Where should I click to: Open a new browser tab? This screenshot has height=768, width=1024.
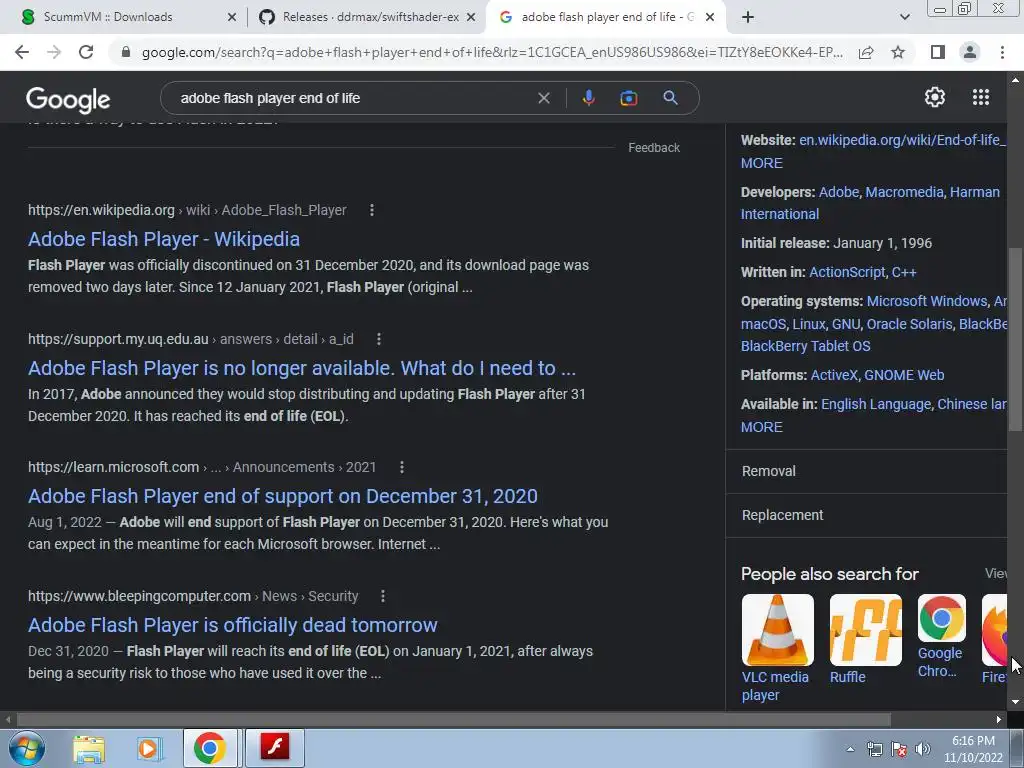[x=748, y=17]
